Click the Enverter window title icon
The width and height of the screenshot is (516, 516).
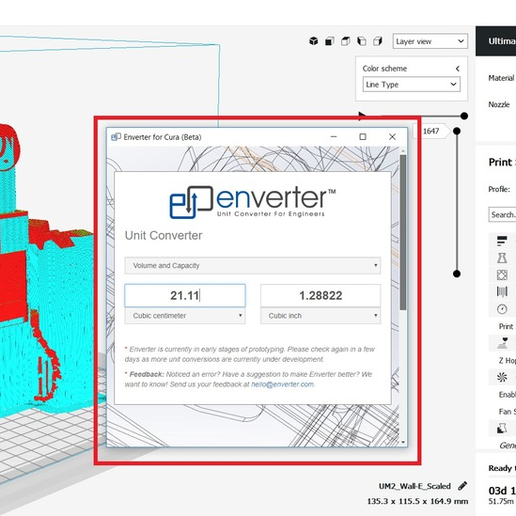pos(116,137)
